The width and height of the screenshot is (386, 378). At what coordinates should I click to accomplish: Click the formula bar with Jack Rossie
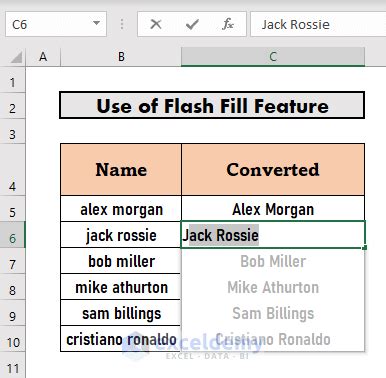[x=318, y=24]
